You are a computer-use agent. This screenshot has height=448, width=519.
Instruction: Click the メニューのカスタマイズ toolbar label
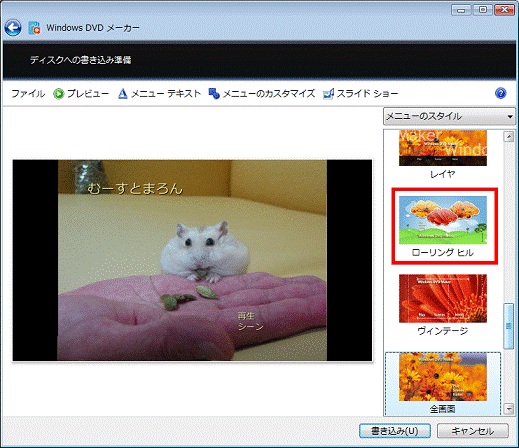pos(269,94)
